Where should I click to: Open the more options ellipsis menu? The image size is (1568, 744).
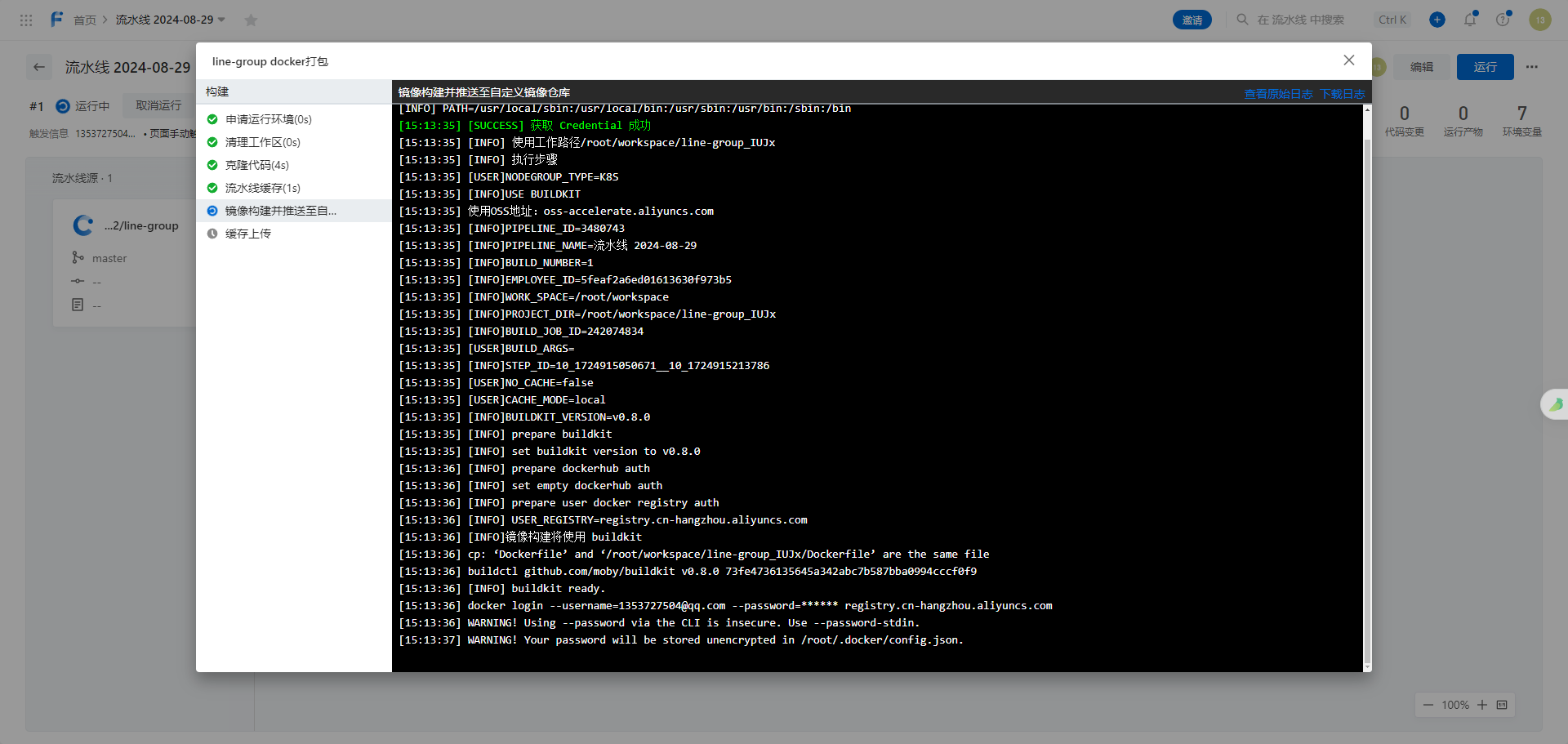tap(1532, 67)
